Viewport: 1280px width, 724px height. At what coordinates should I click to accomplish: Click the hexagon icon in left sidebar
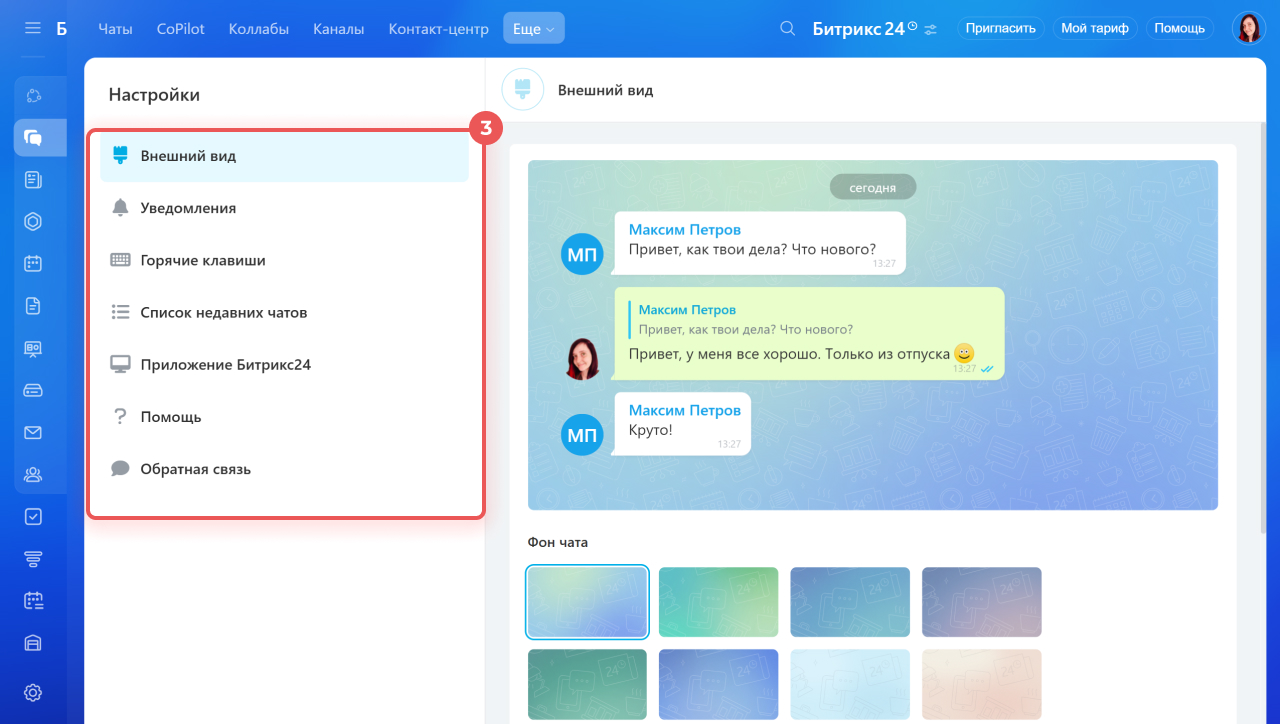tap(33, 222)
